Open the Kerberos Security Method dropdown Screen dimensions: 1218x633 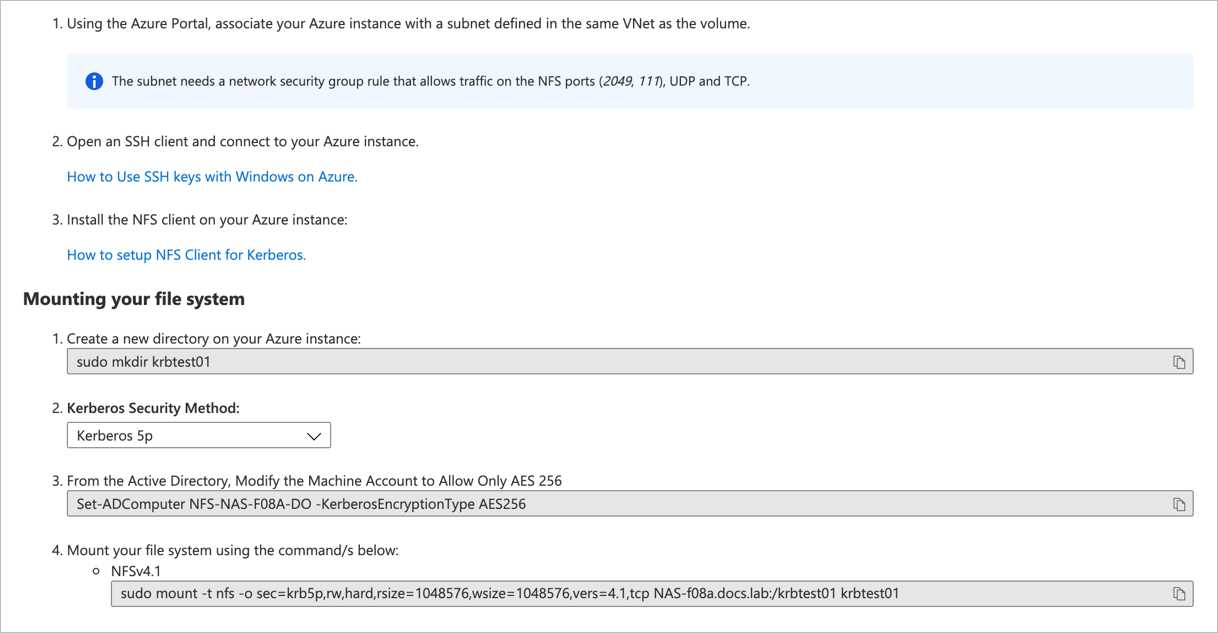click(x=198, y=435)
